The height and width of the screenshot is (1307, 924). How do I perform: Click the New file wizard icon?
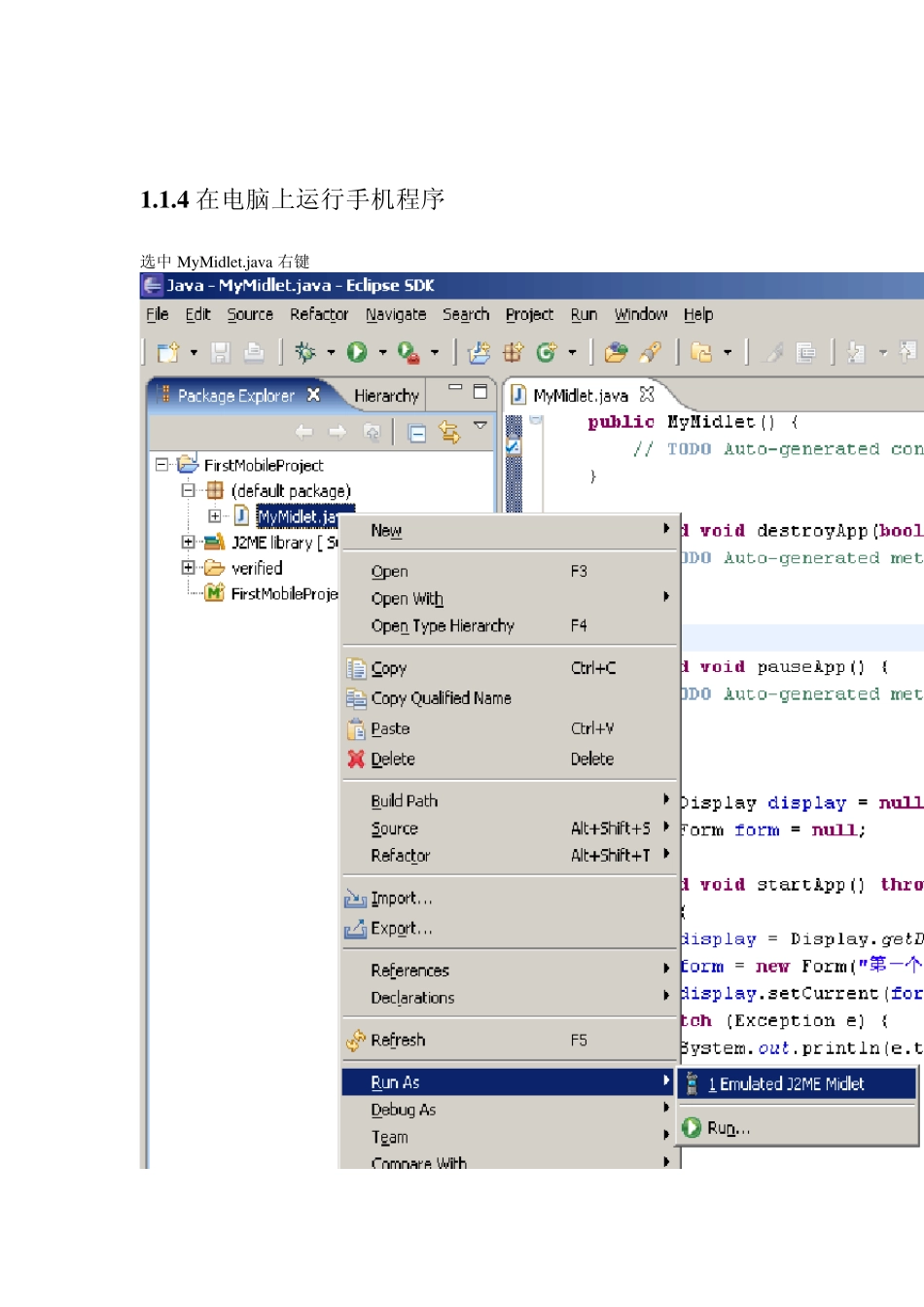point(168,352)
